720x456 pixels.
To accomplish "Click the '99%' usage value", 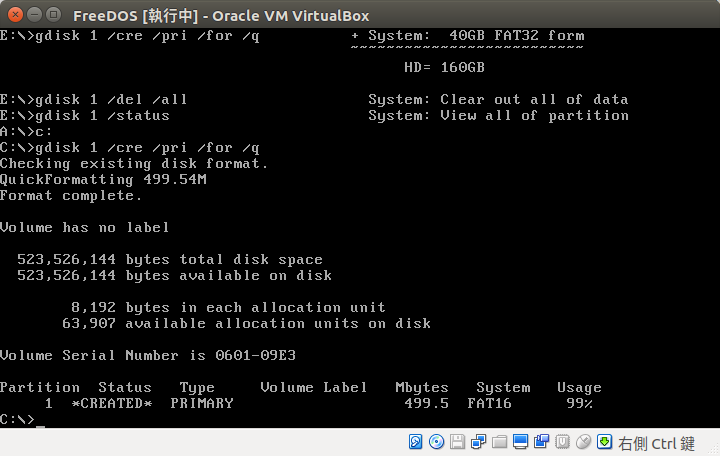I will (579, 404).
